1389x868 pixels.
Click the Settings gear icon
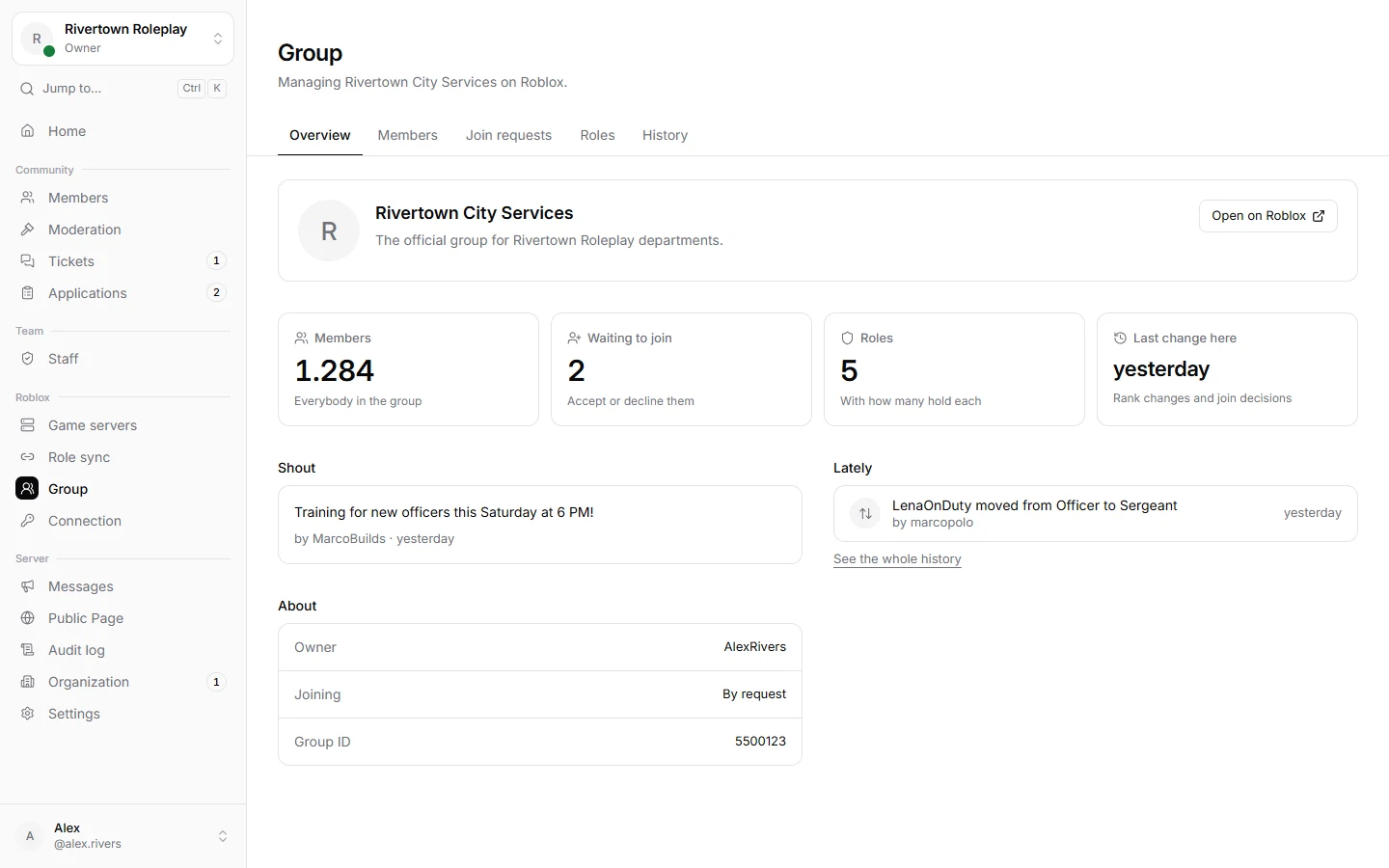tap(28, 714)
